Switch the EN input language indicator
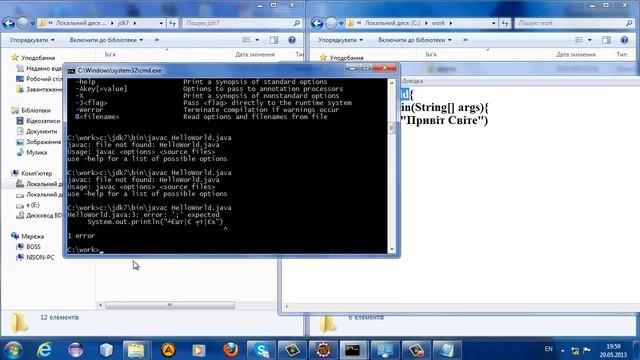Screen dimensions: 640x360 [x=549, y=349]
